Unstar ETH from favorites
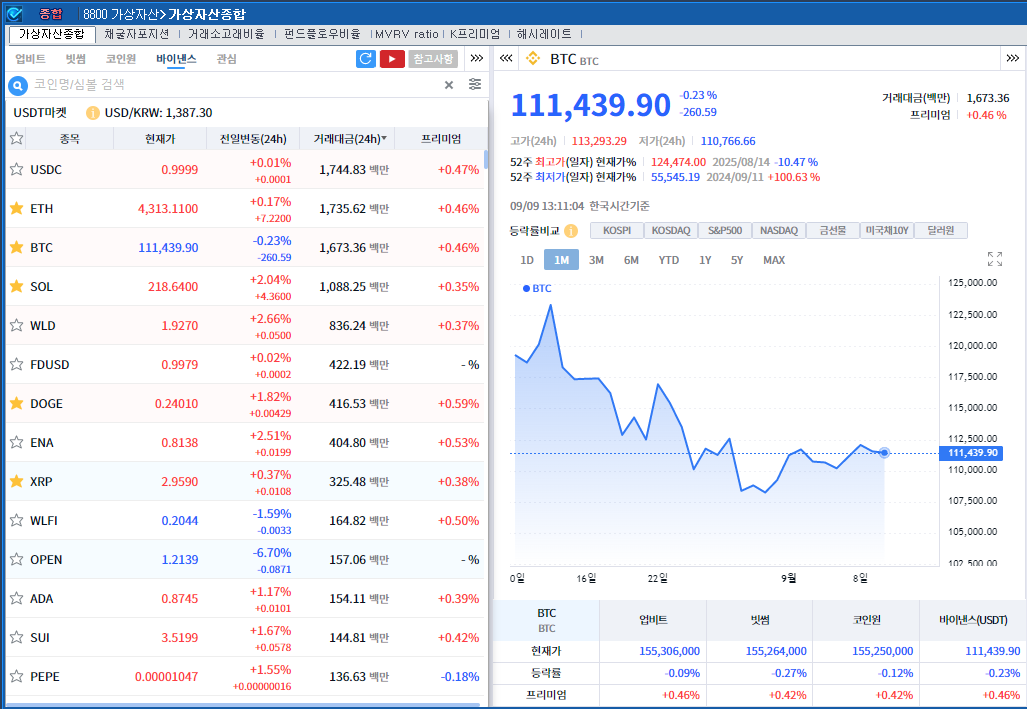Viewport: 1027px width, 709px height. [x=16, y=208]
